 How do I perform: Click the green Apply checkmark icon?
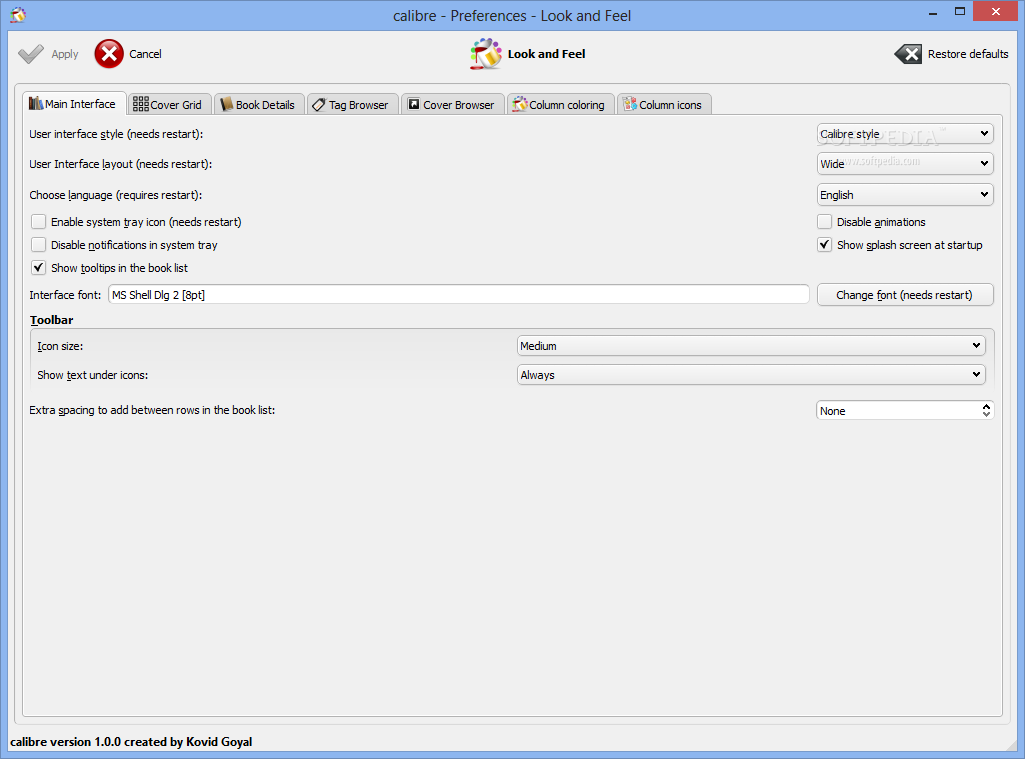point(31,54)
